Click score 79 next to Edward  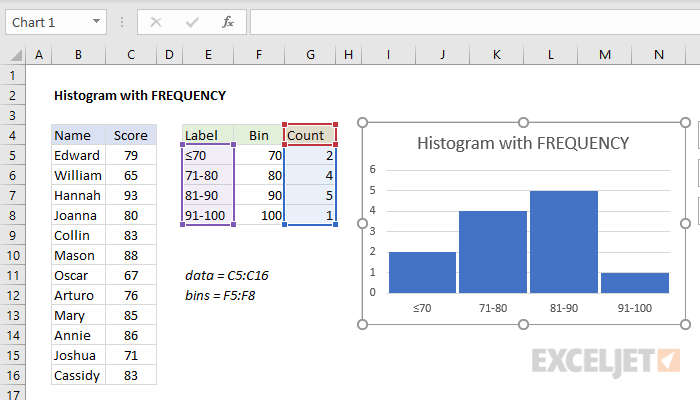click(131, 155)
